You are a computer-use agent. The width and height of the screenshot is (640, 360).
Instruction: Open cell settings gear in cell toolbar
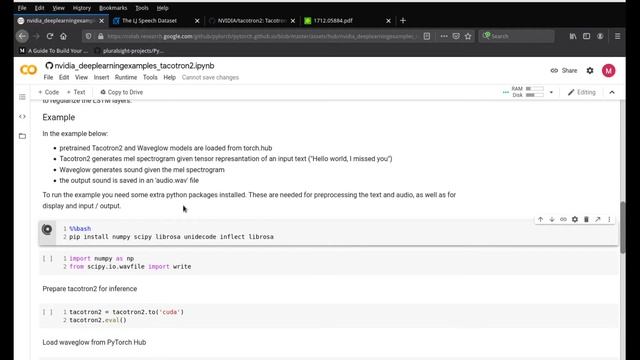(x=575, y=220)
